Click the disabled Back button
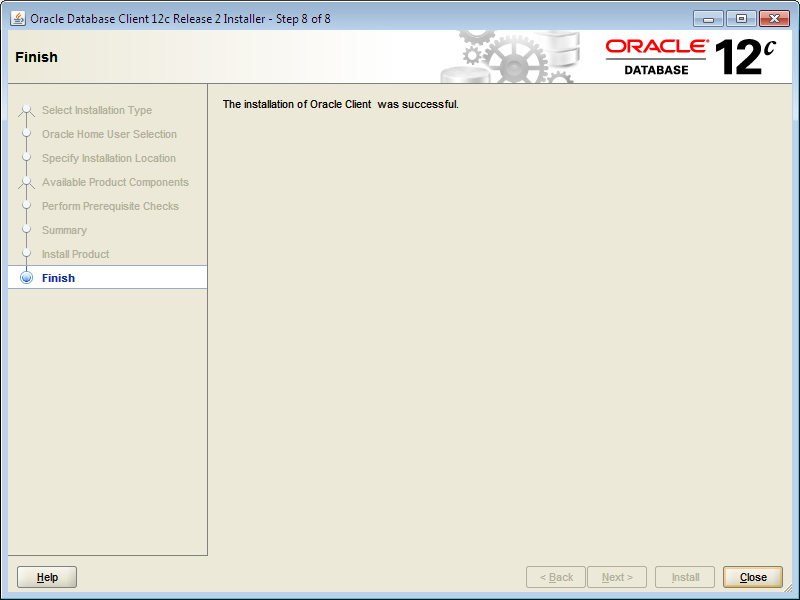Image resolution: width=800 pixels, height=600 pixels. point(555,577)
